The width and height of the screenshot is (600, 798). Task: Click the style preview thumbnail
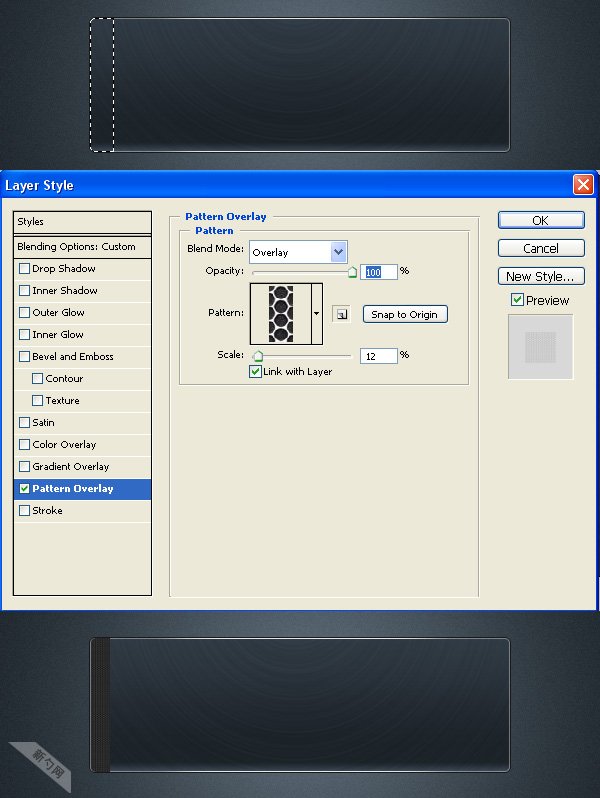540,347
